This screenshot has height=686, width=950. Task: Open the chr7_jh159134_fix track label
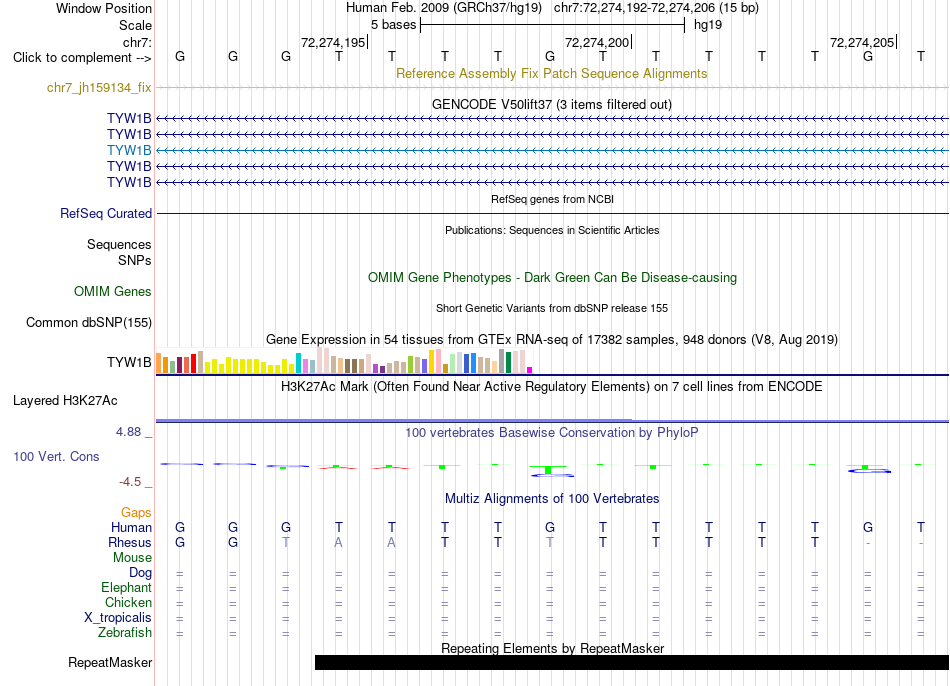[x=99, y=88]
